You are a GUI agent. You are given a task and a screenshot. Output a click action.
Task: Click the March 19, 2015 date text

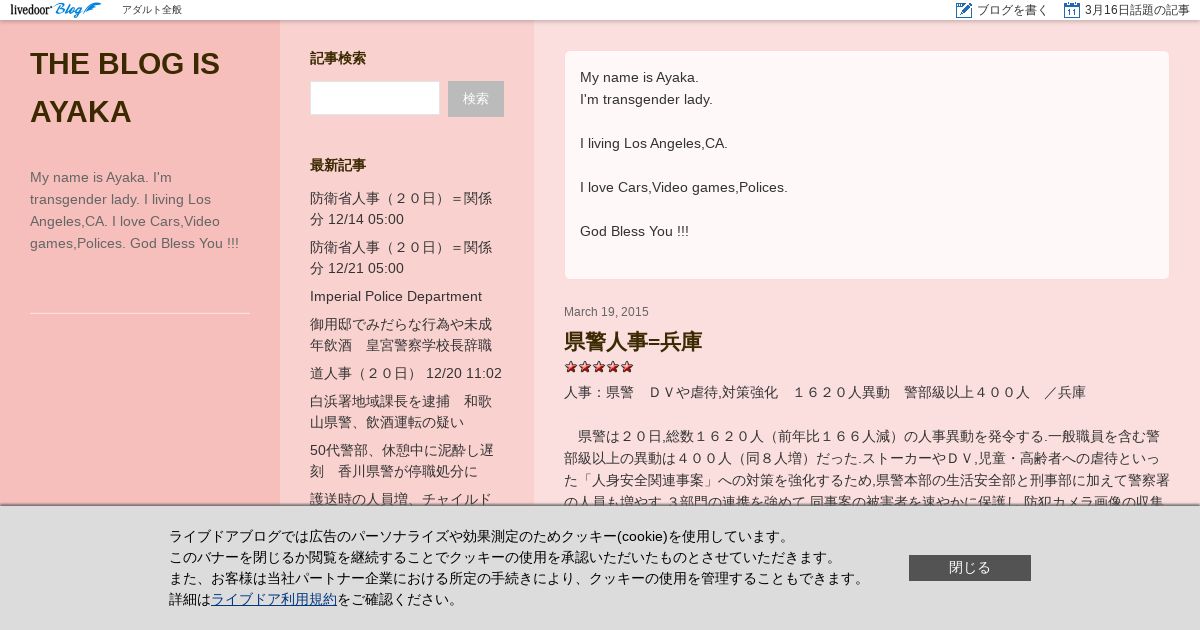pyautogui.click(x=606, y=312)
